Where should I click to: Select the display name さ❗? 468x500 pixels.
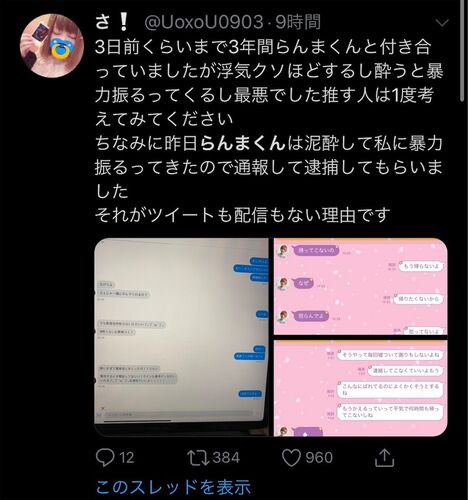pos(112,22)
